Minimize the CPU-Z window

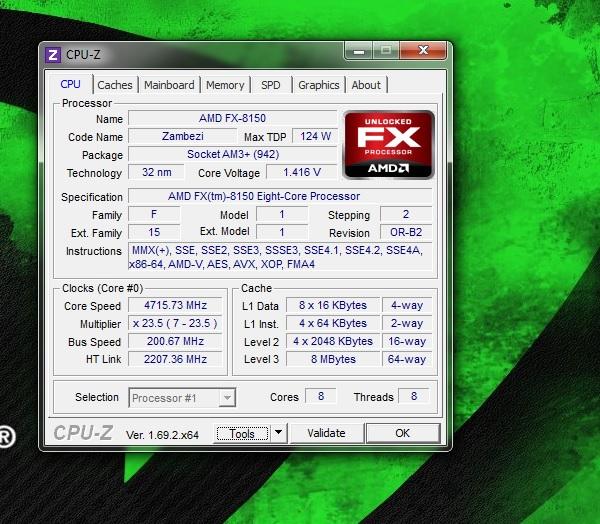tap(359, 51)
